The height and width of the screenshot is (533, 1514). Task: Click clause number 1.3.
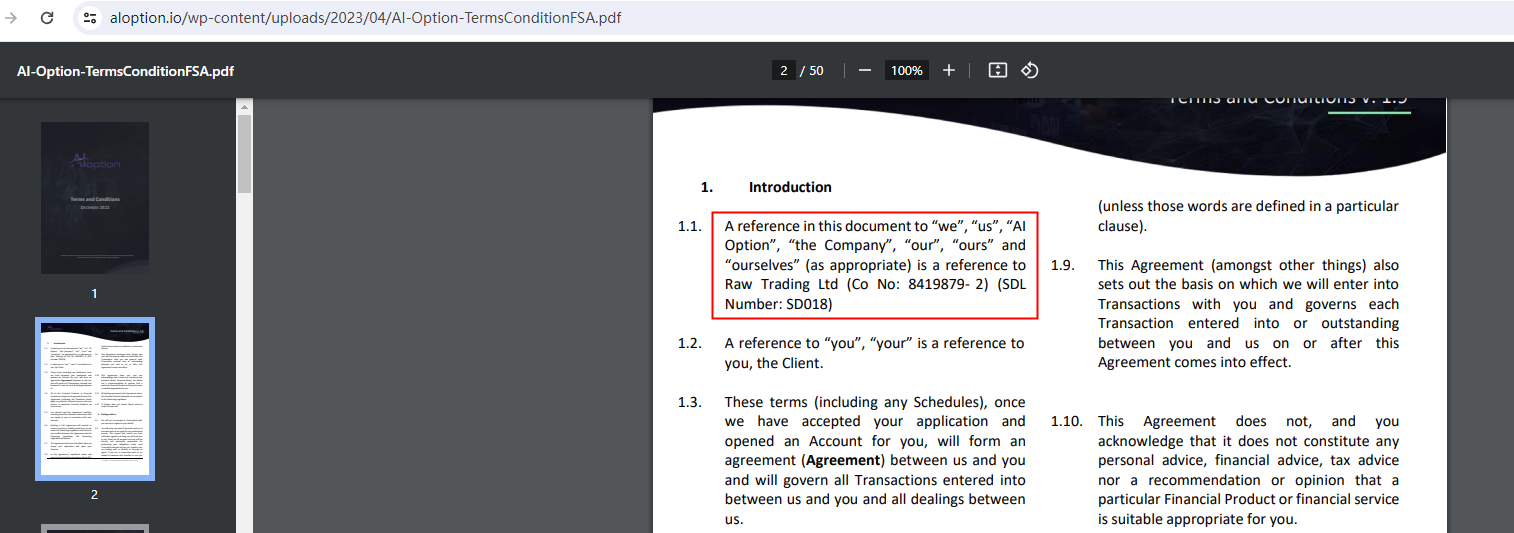(x=689, y=402)
